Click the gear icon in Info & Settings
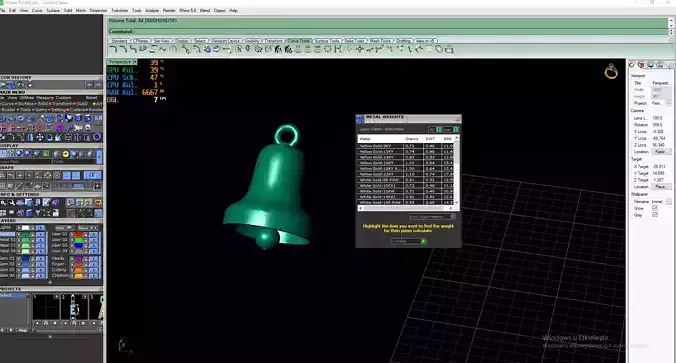This screenshot has width=676, height=363. coord(3,203)
